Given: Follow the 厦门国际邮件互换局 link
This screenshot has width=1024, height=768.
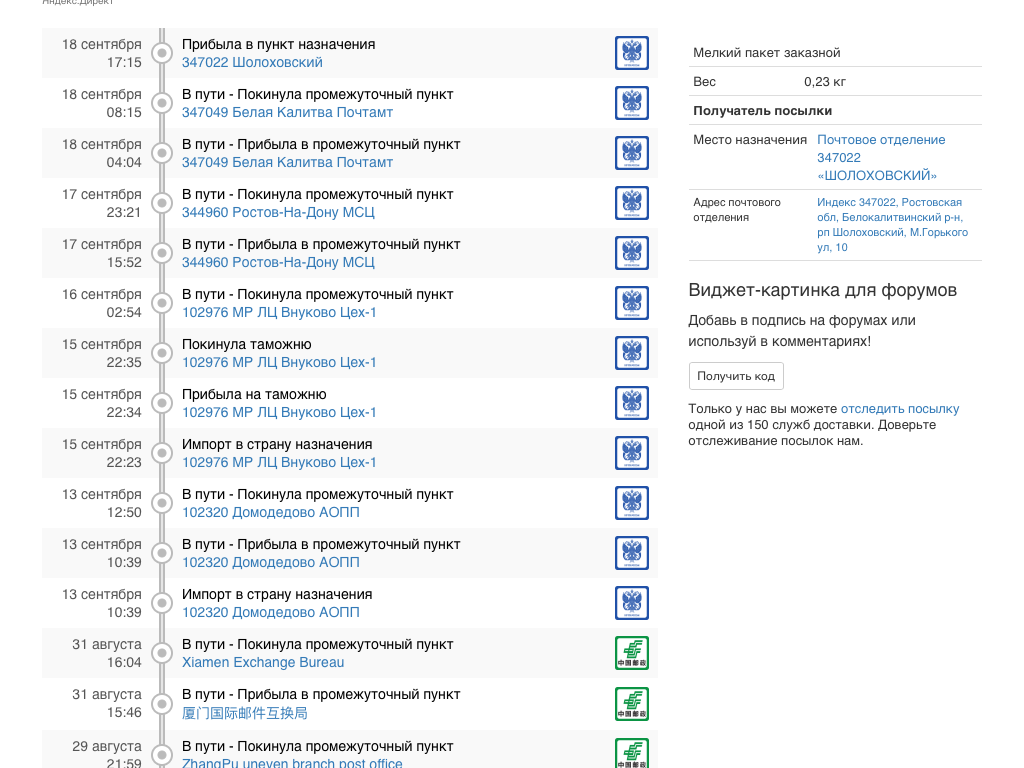Looking at the screenshot, I should (245, 713).
